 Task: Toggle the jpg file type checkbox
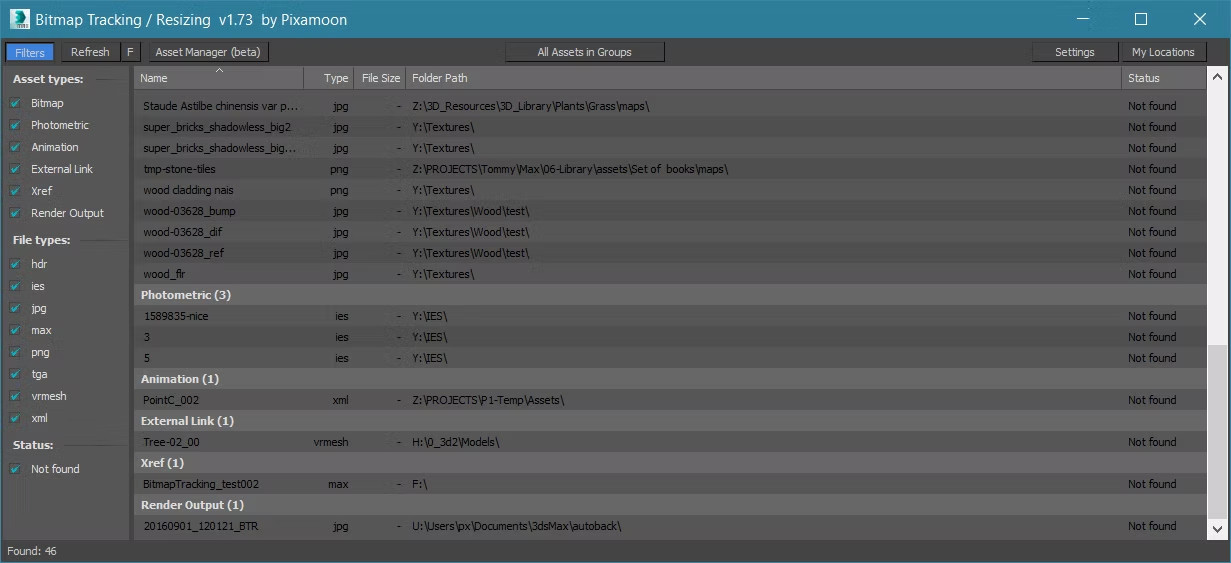pyautogui.click(x=15, y=308)
